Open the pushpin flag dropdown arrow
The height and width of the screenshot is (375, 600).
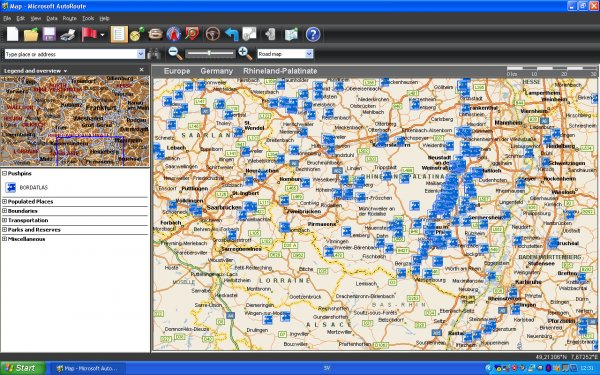point(102,35)
